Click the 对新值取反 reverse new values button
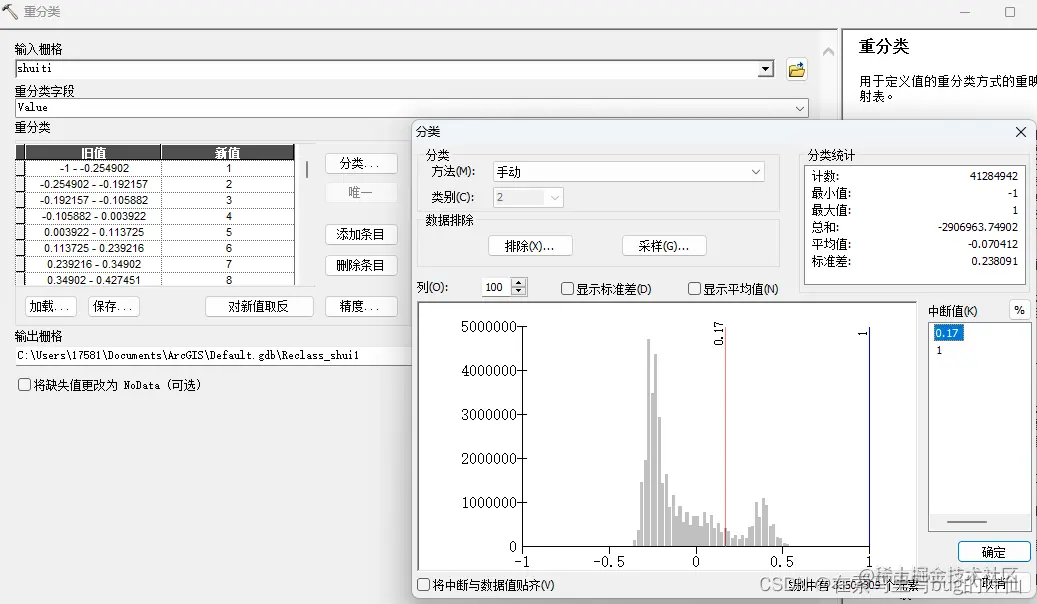The image size is (1037, 604). pos(259,306)
